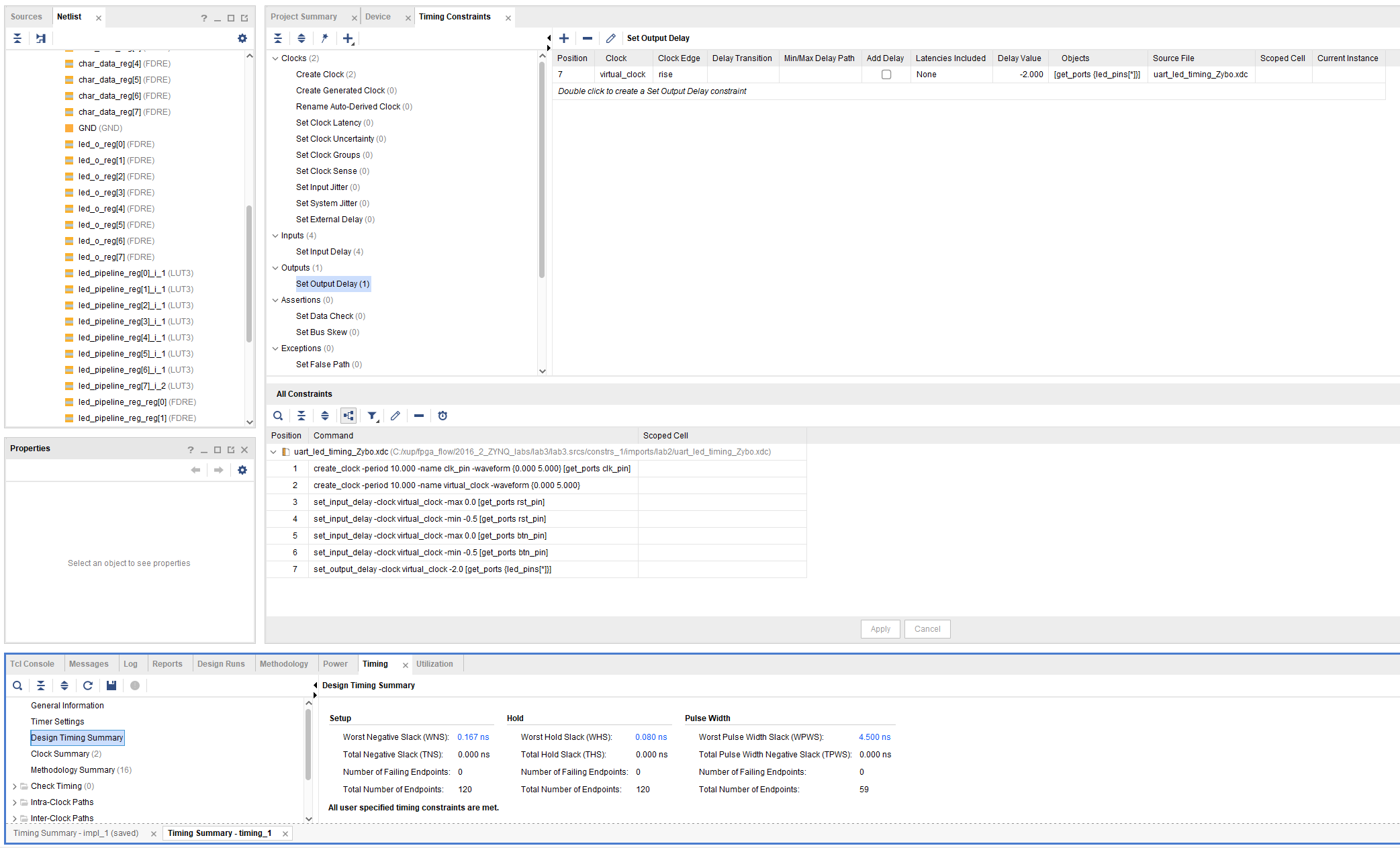
Task: Switch to the Tcl Console tab
Action: coord(32,664)
